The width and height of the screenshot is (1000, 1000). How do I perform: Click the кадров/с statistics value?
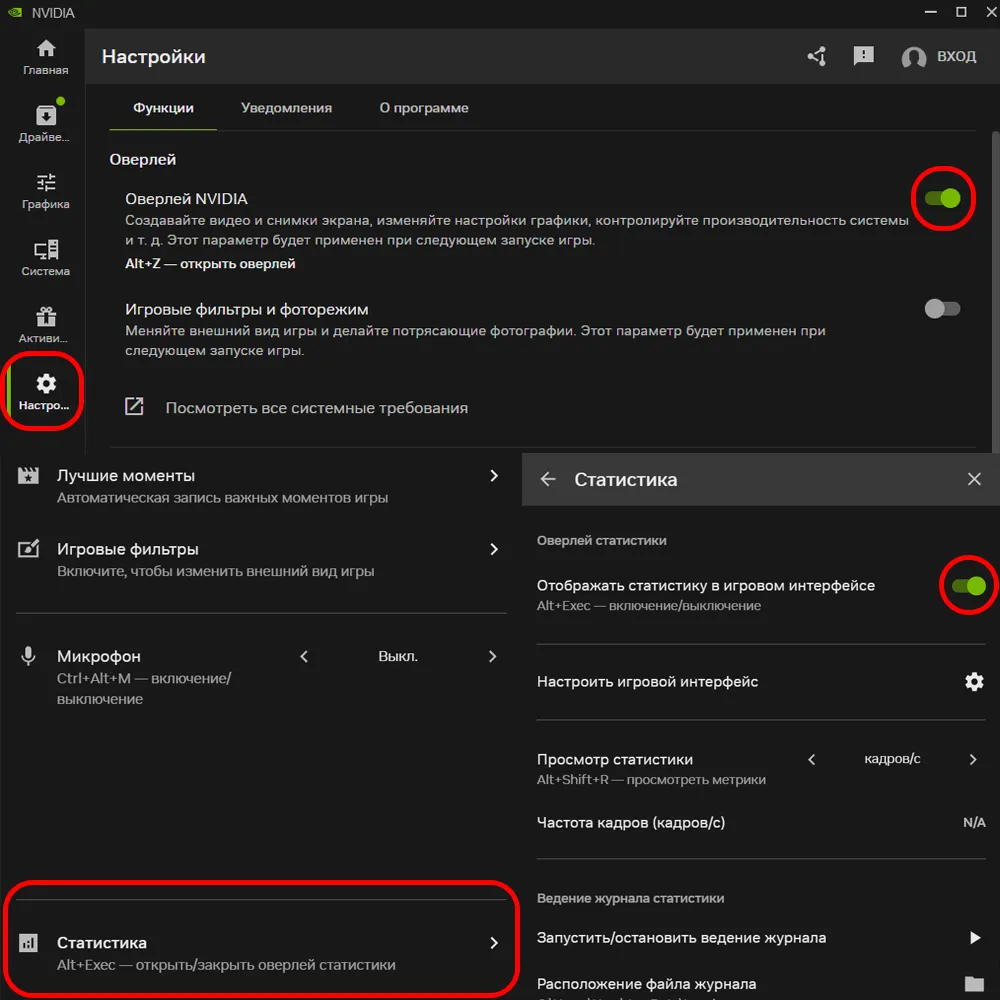point(892,758)
